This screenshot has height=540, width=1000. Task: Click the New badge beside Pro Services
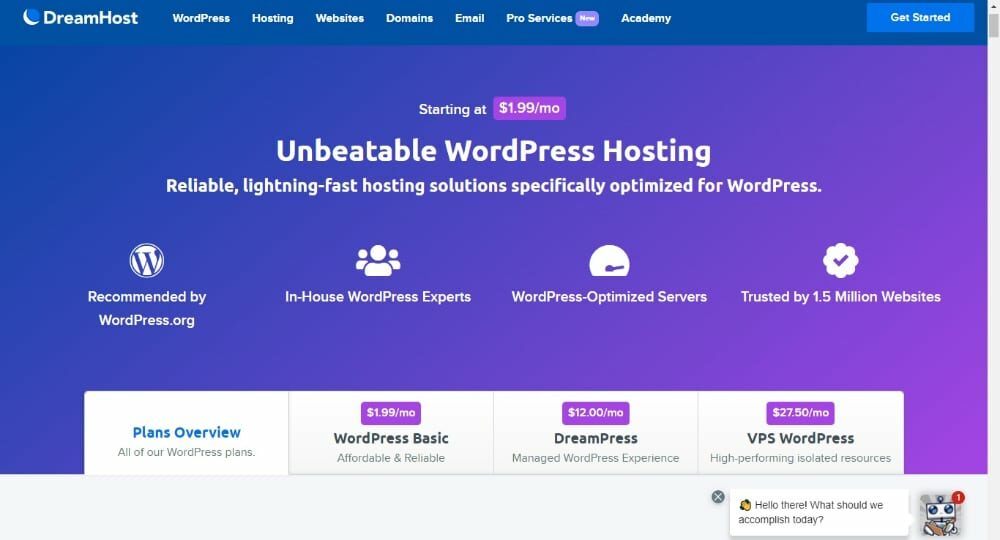[587, 18]
